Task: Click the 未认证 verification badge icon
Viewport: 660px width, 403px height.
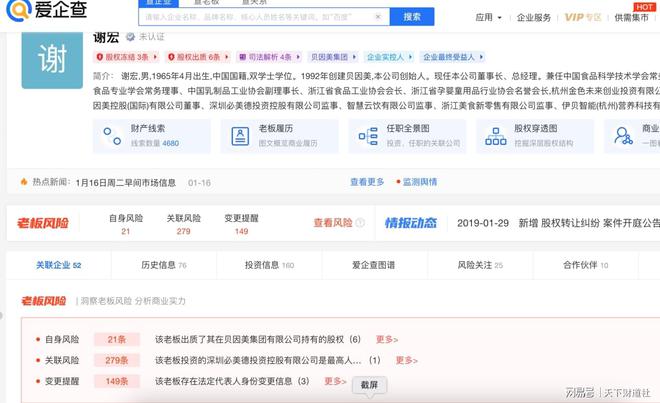Action: (x=130, y=37)
